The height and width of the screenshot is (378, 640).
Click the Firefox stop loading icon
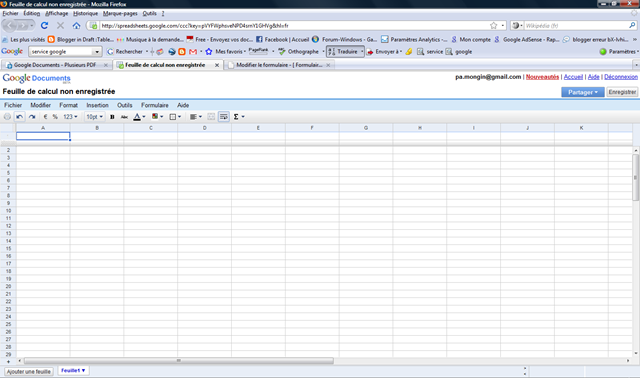[60, 25]
